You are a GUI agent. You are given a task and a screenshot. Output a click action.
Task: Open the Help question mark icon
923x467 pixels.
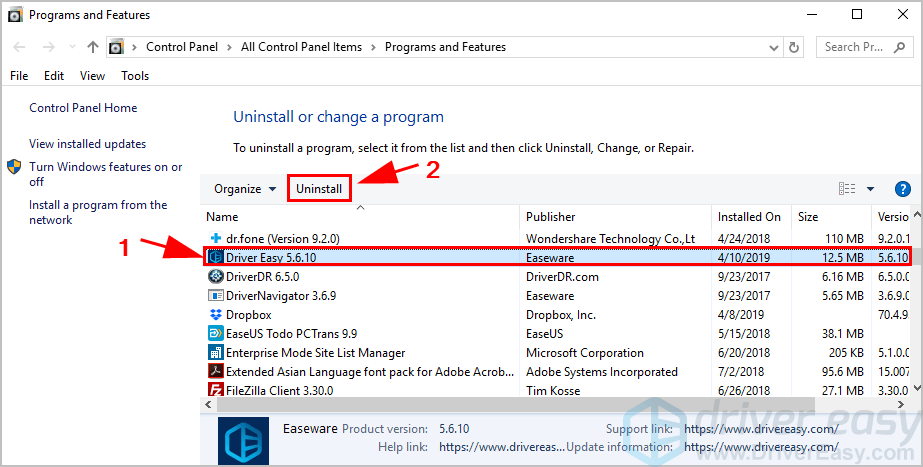point(902,189)
